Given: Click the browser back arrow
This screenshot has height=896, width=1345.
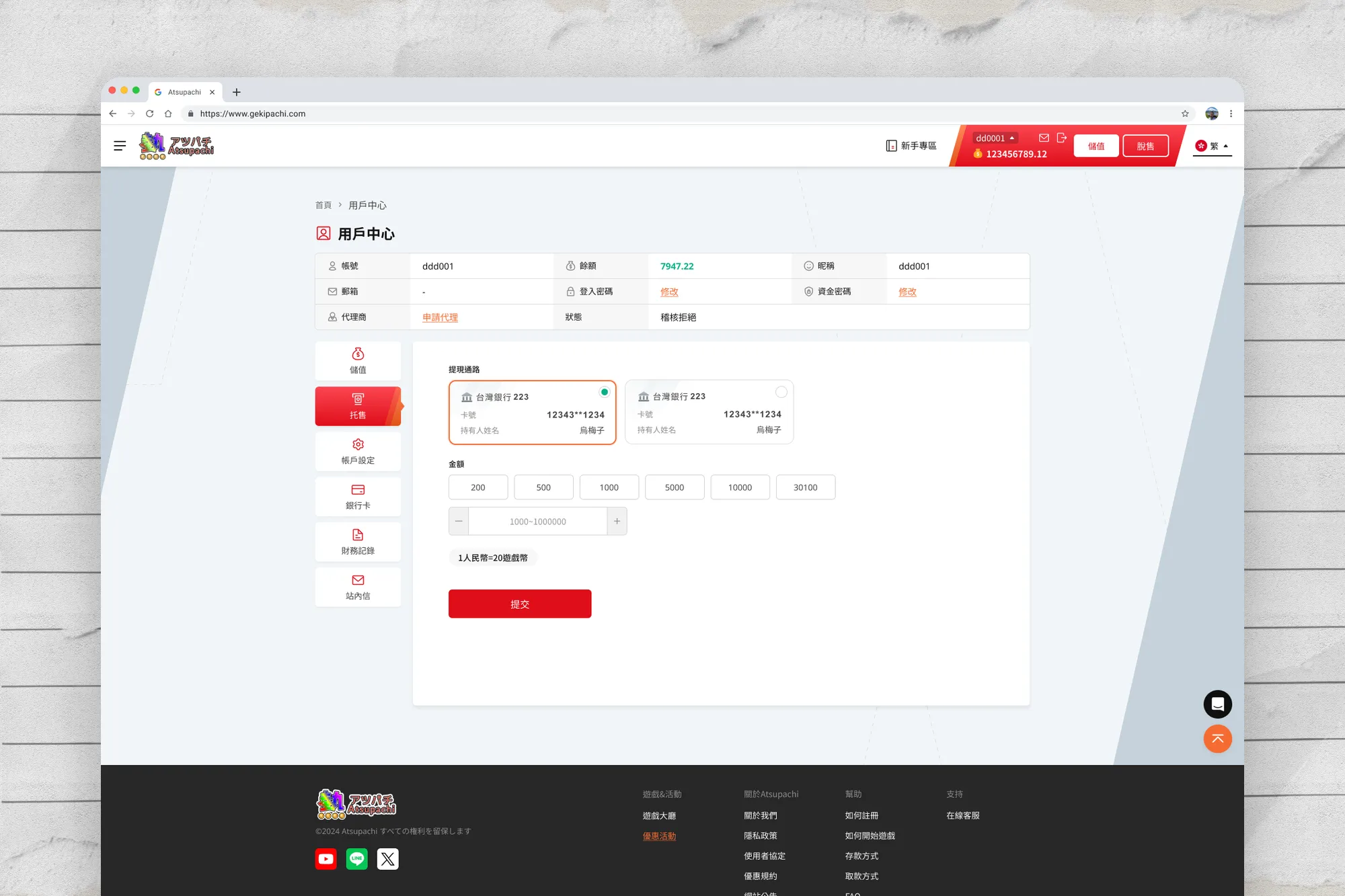Looking at the screenshot, I should [113, 114].
